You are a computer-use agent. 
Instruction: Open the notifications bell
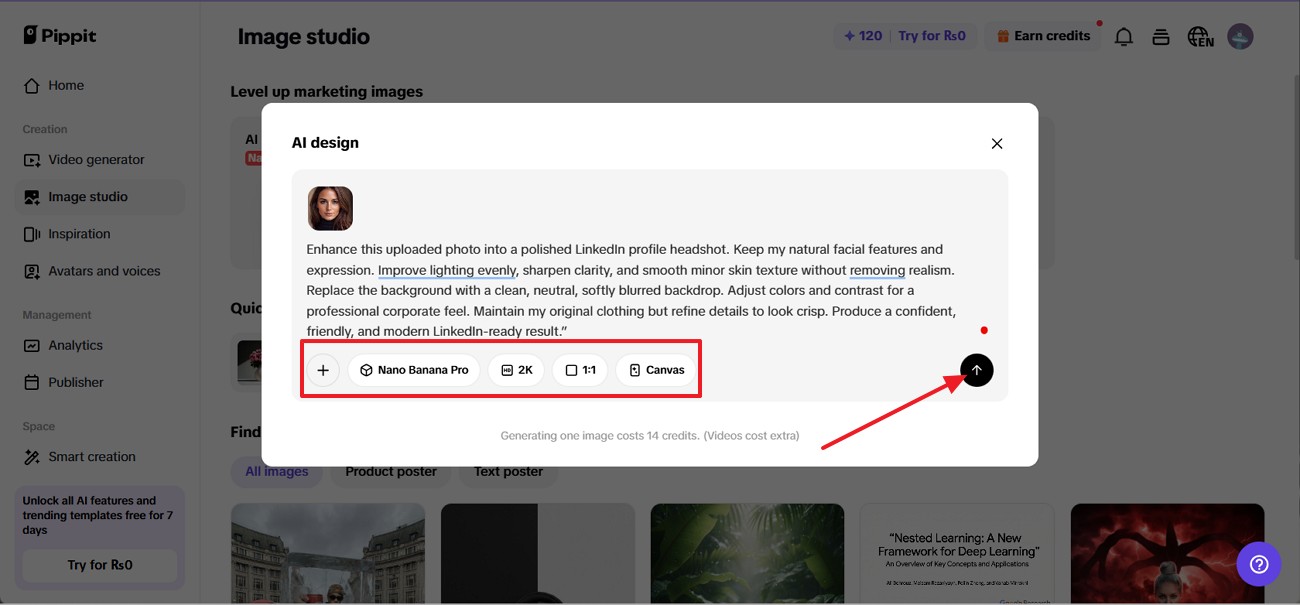1124,37
